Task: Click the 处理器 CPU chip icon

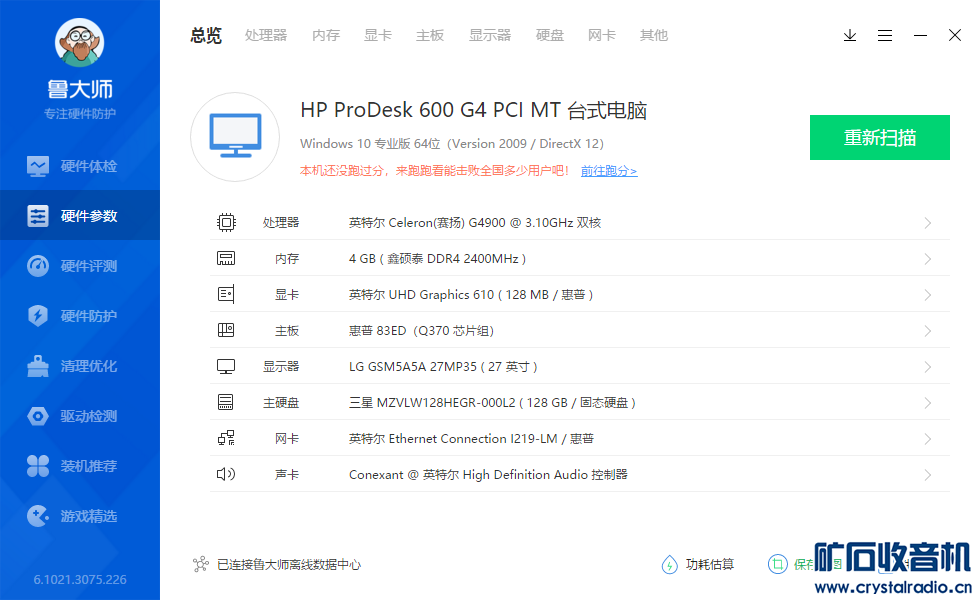Action: pos(226,222)
